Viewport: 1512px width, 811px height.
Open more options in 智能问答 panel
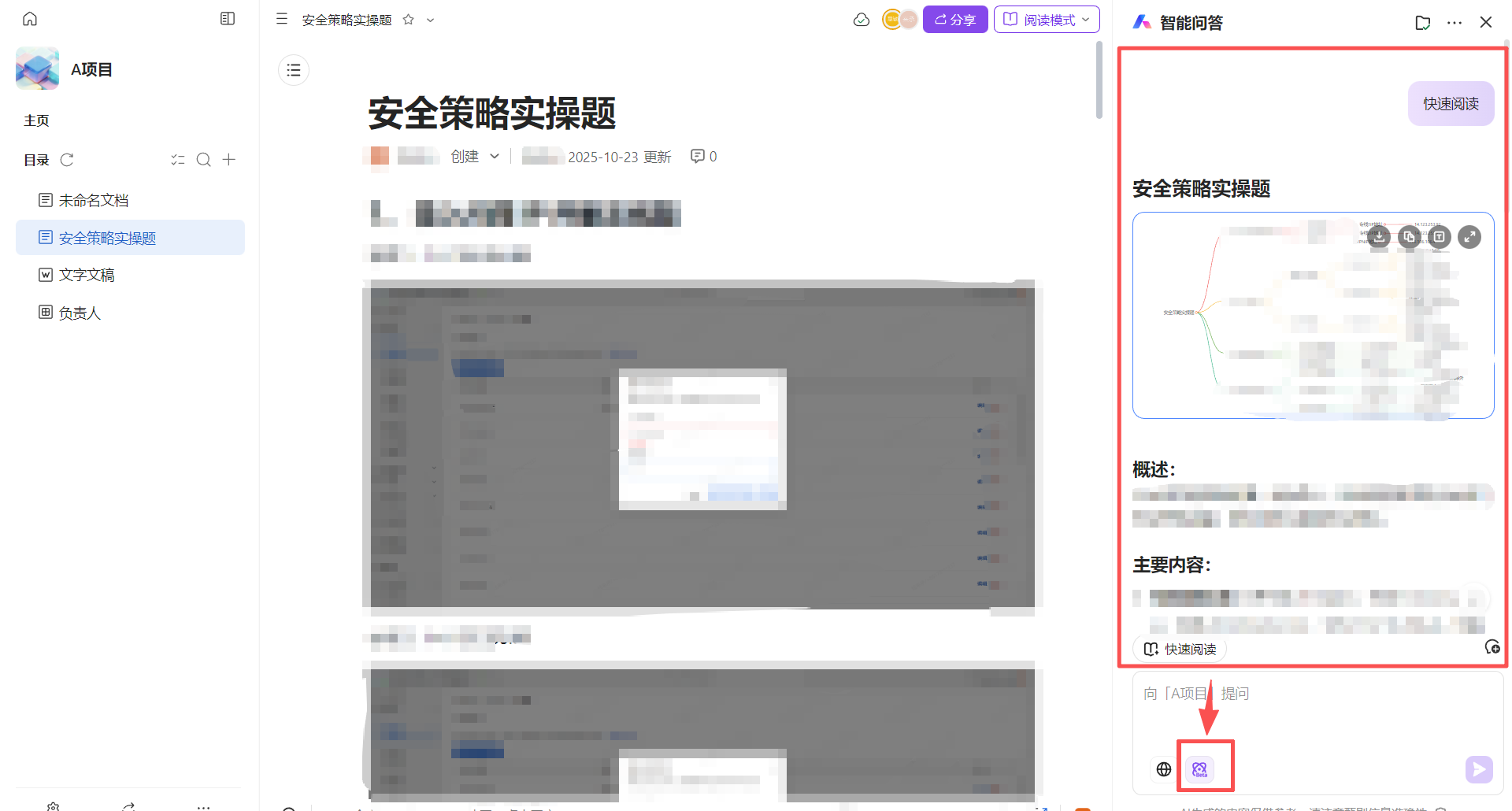pos(1455,23)
